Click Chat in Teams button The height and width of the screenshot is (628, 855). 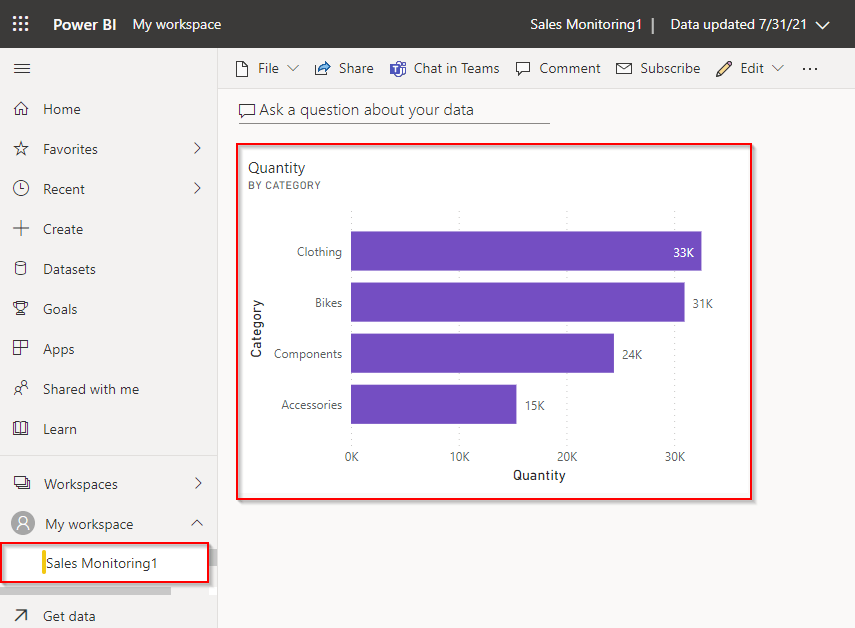(444, 68)
